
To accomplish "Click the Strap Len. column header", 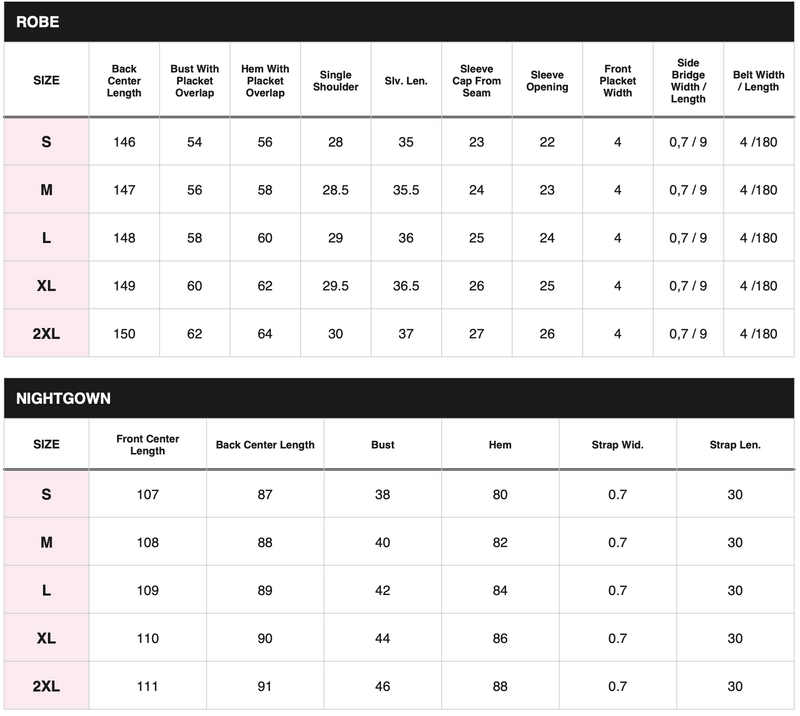I will click(735, 445).
